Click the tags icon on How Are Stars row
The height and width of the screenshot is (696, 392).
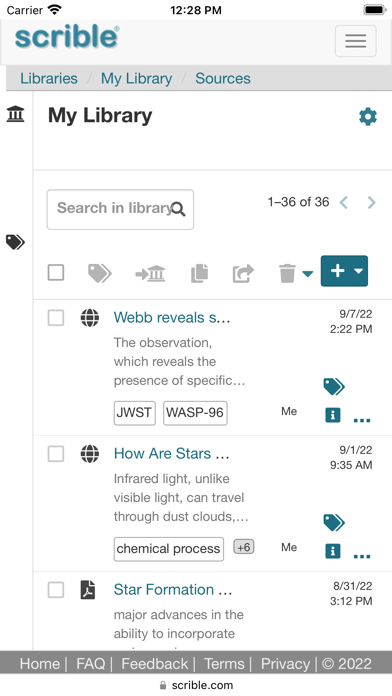334,522
